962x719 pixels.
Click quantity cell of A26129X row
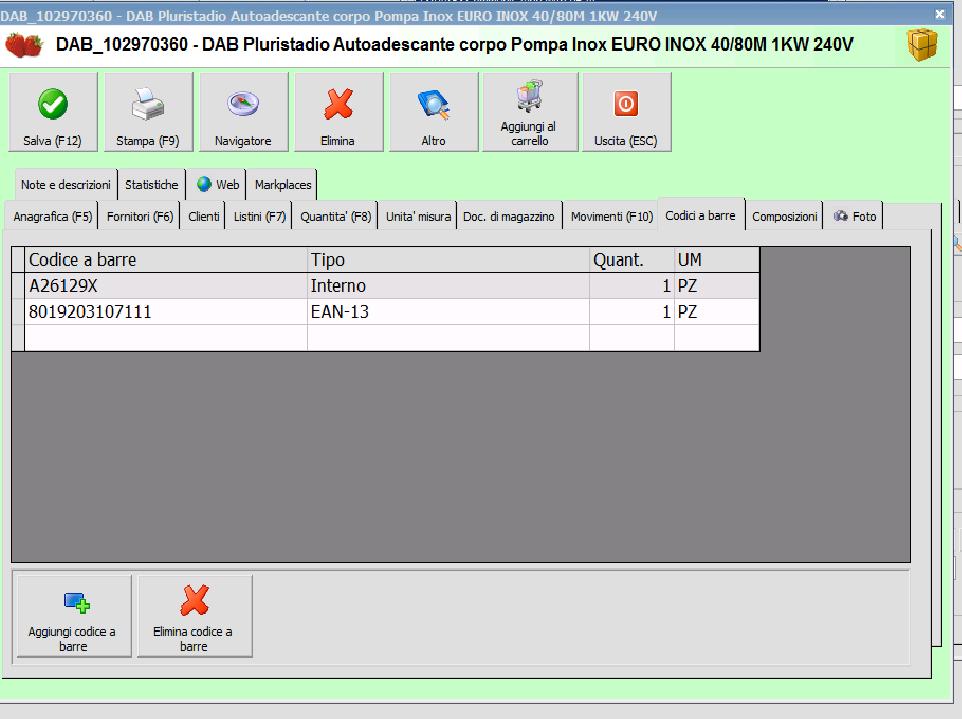632,286
